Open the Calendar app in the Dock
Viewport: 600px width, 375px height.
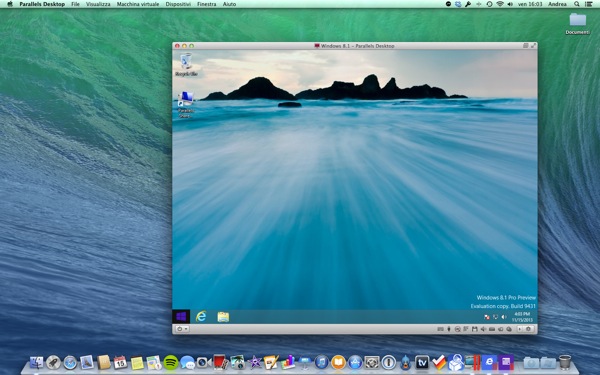click(120, 362)
